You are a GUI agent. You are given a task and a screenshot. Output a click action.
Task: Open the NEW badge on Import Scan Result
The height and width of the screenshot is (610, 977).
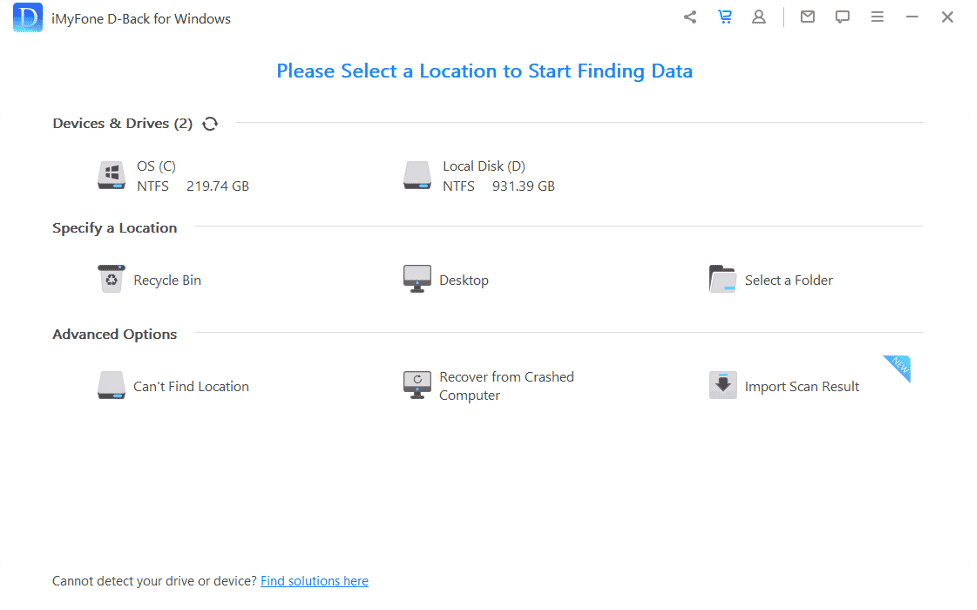(896, 369)
